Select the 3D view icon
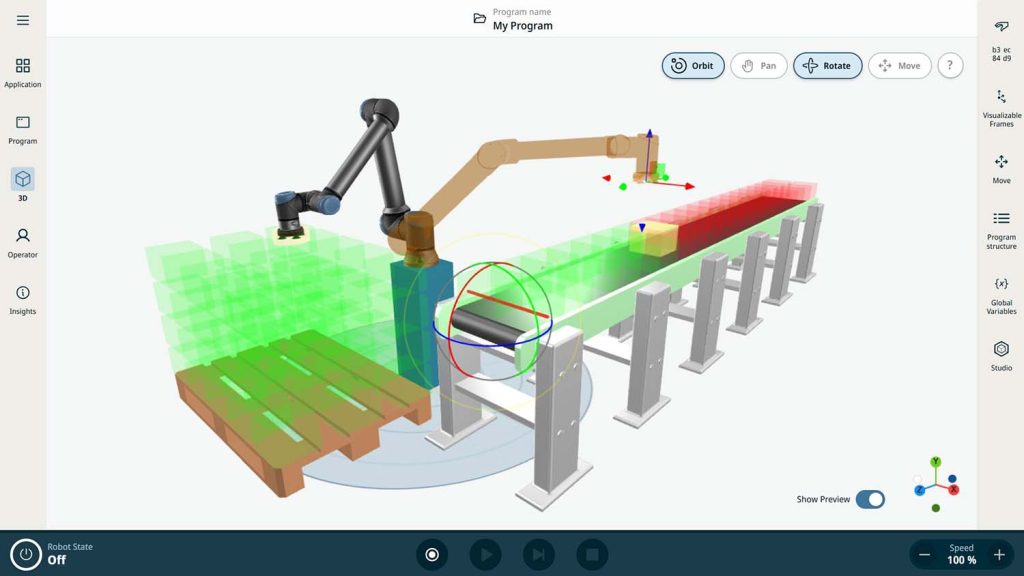The height and width of the screenshot is (576, 1024). pyautogui.click(x=22, y=185)
